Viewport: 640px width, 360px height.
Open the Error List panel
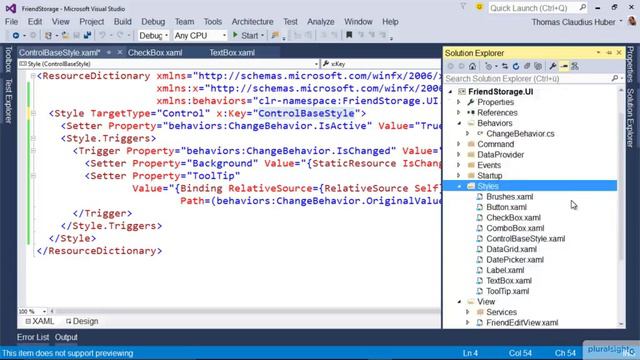[x=33, y=337]
